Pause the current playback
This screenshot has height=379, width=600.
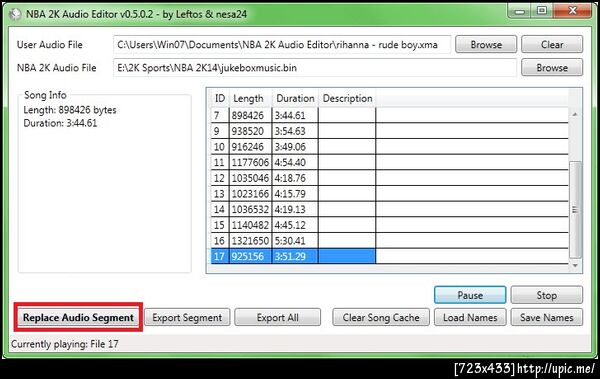(470, 295)
